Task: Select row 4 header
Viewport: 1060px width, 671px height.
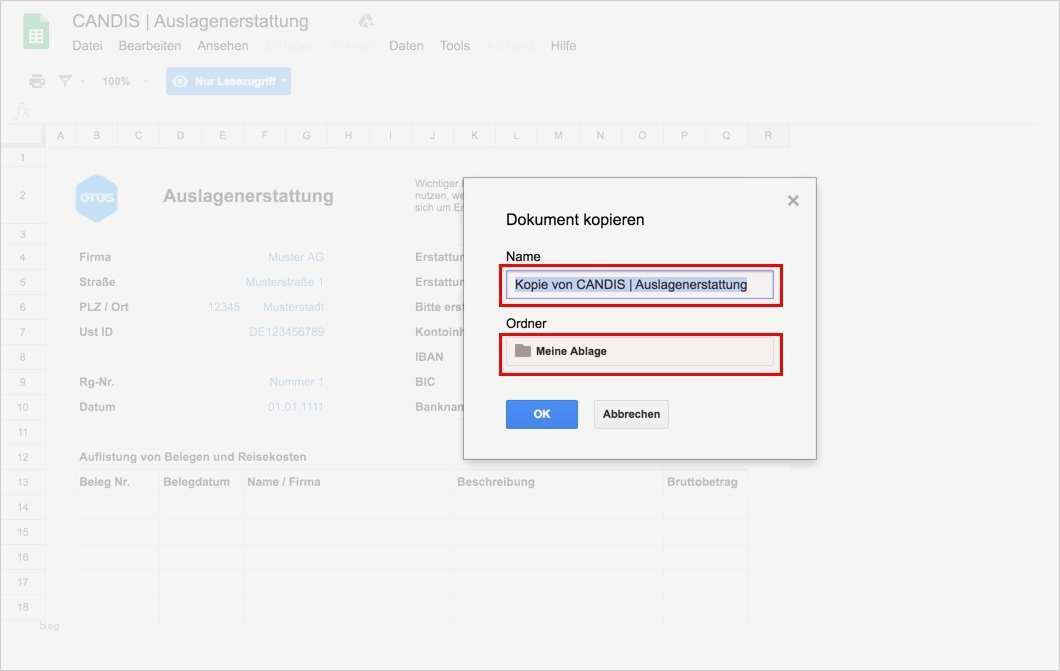Action: click(22, 257)
